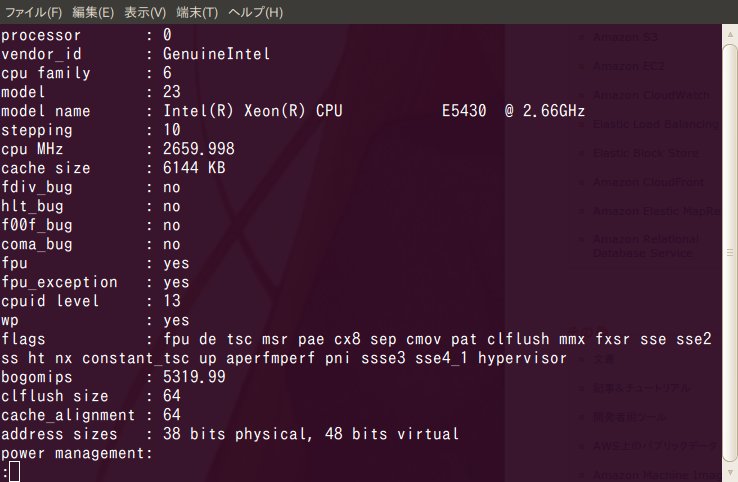Click the 'hypervisor' flag text
Screen dimensions: 738x482
pyautogui.click(x=522, y=359)
